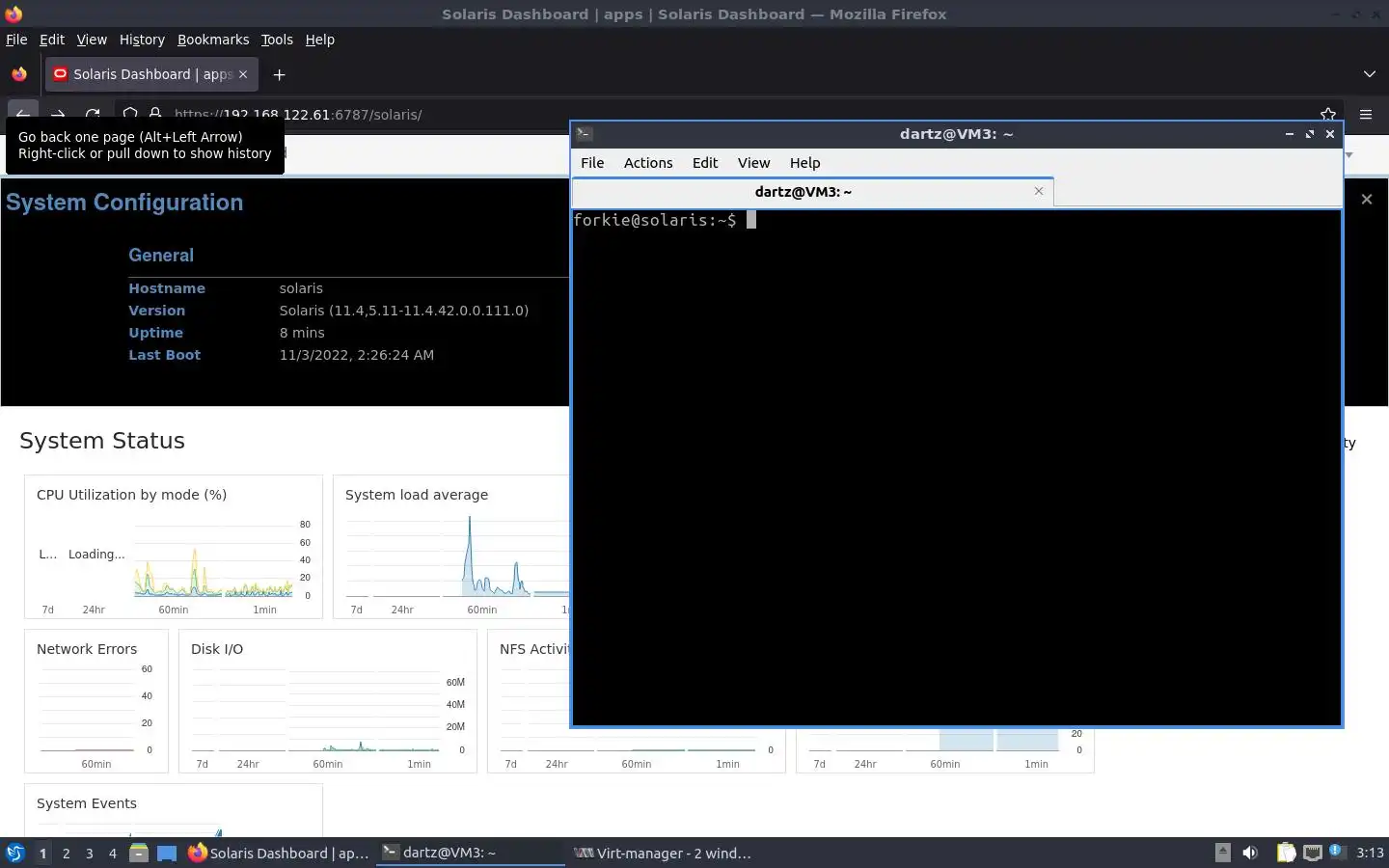
Task: Close the System Configuration panel
Action: pos(1366,199)
